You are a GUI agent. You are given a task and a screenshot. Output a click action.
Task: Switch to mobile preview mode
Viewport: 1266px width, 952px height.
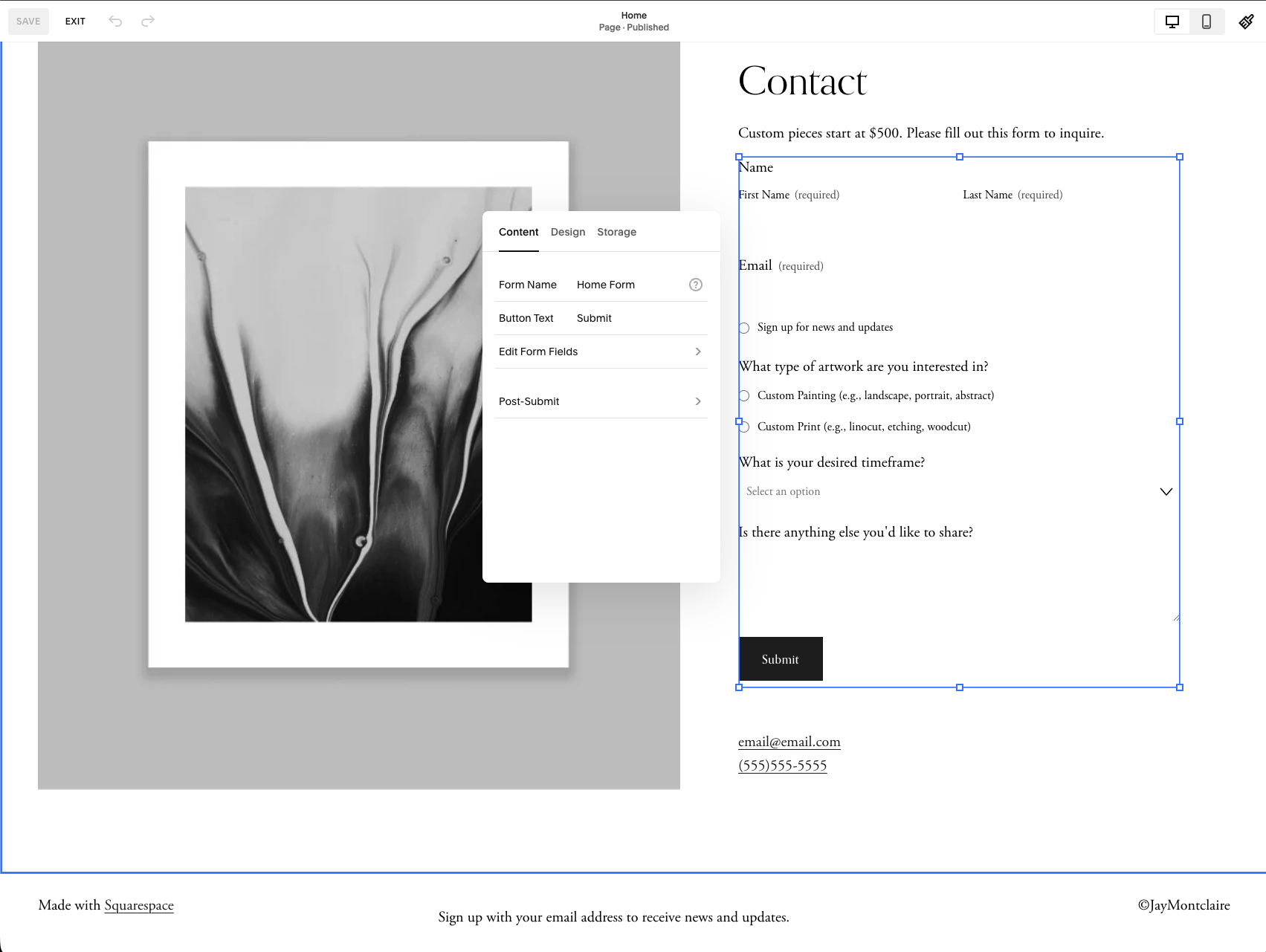[x=1207, y=22]
